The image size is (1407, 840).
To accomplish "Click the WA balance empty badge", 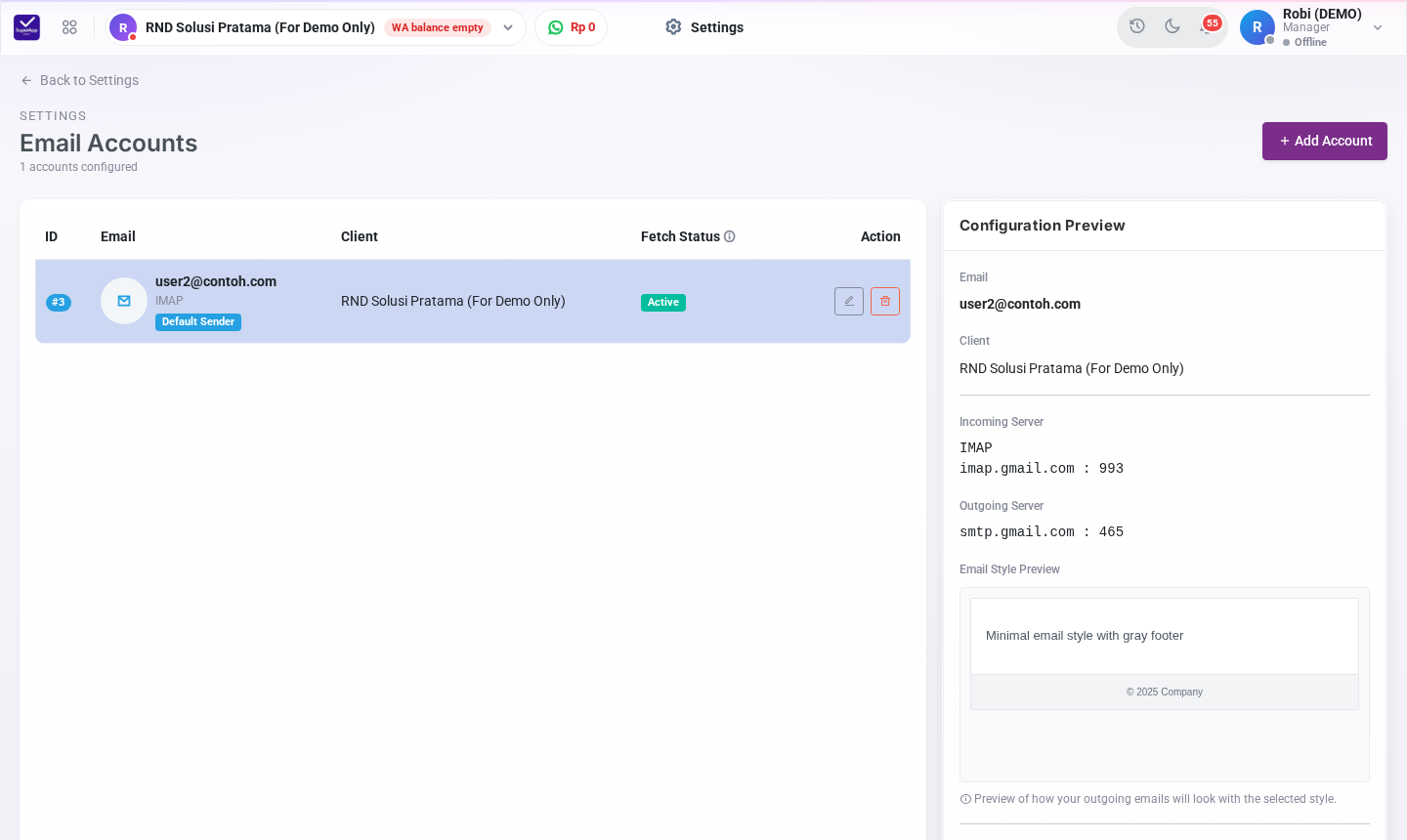I will coord(438,27).
